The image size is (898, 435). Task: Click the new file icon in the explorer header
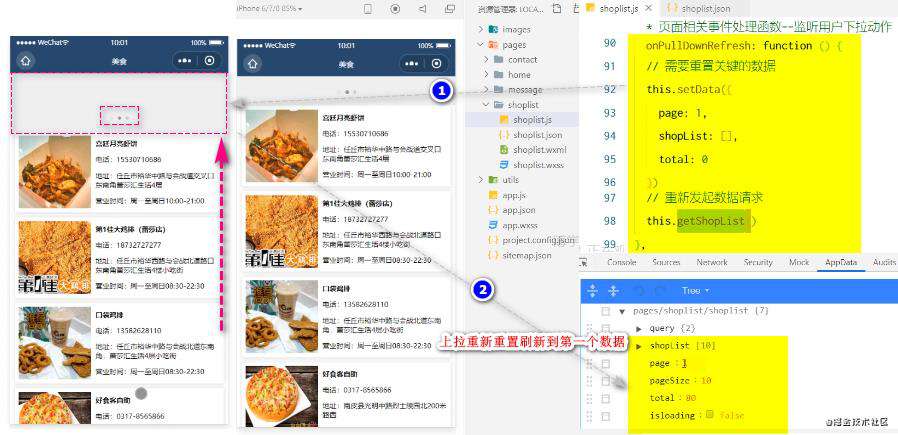[x=557, y=9]
